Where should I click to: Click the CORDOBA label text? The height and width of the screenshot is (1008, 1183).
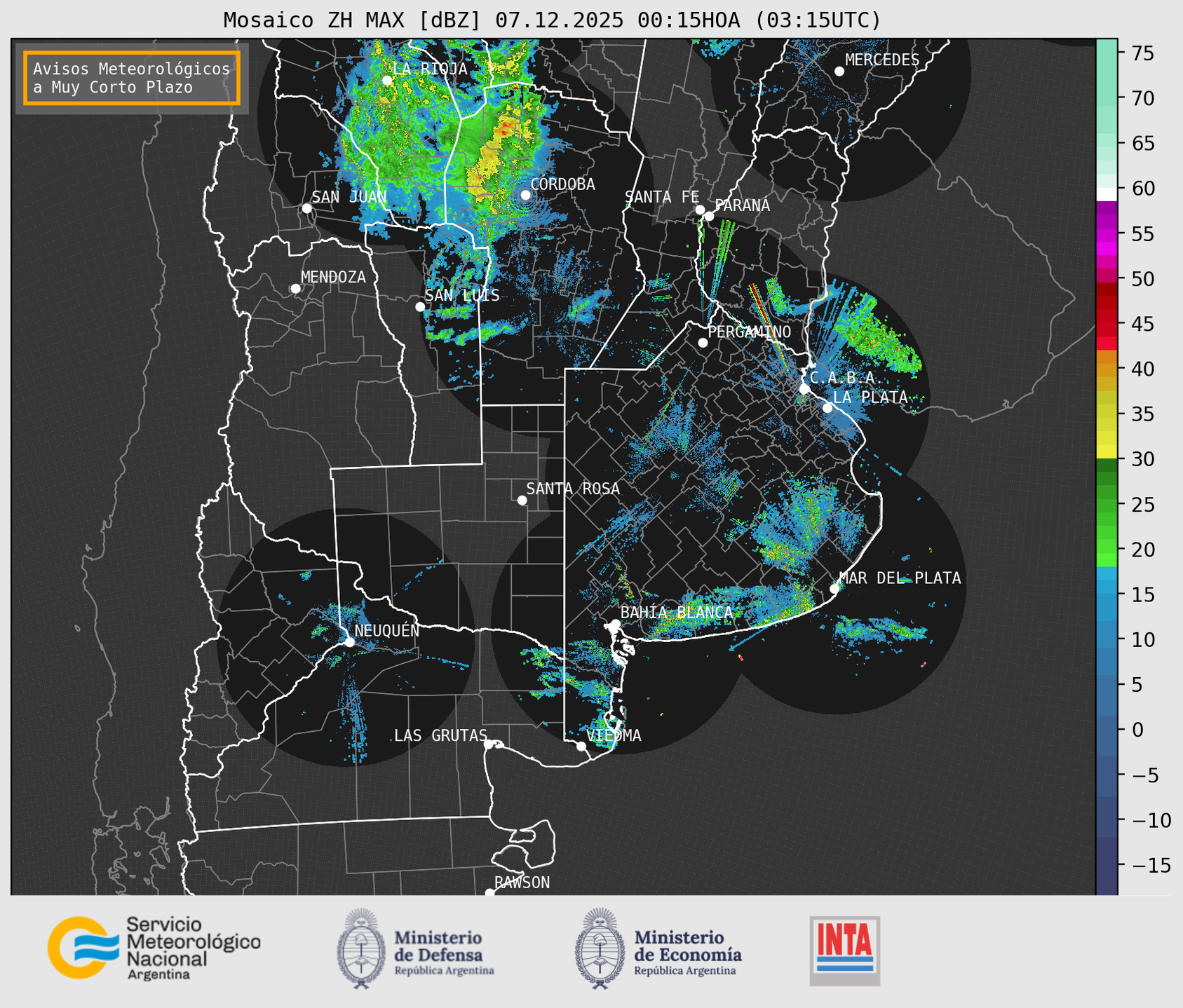tap(563, 184)
